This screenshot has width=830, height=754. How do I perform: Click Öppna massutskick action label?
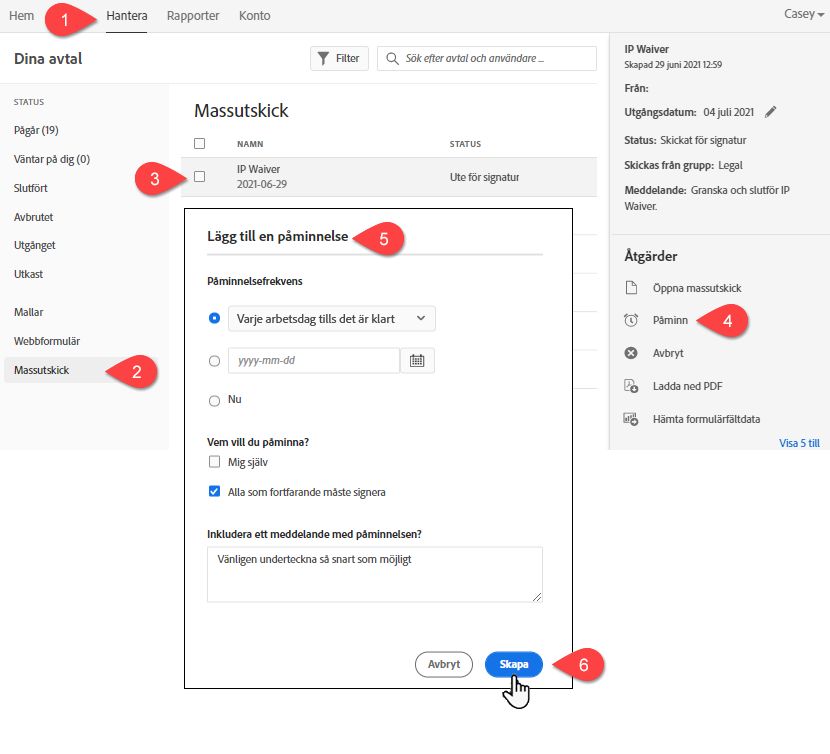697,288
